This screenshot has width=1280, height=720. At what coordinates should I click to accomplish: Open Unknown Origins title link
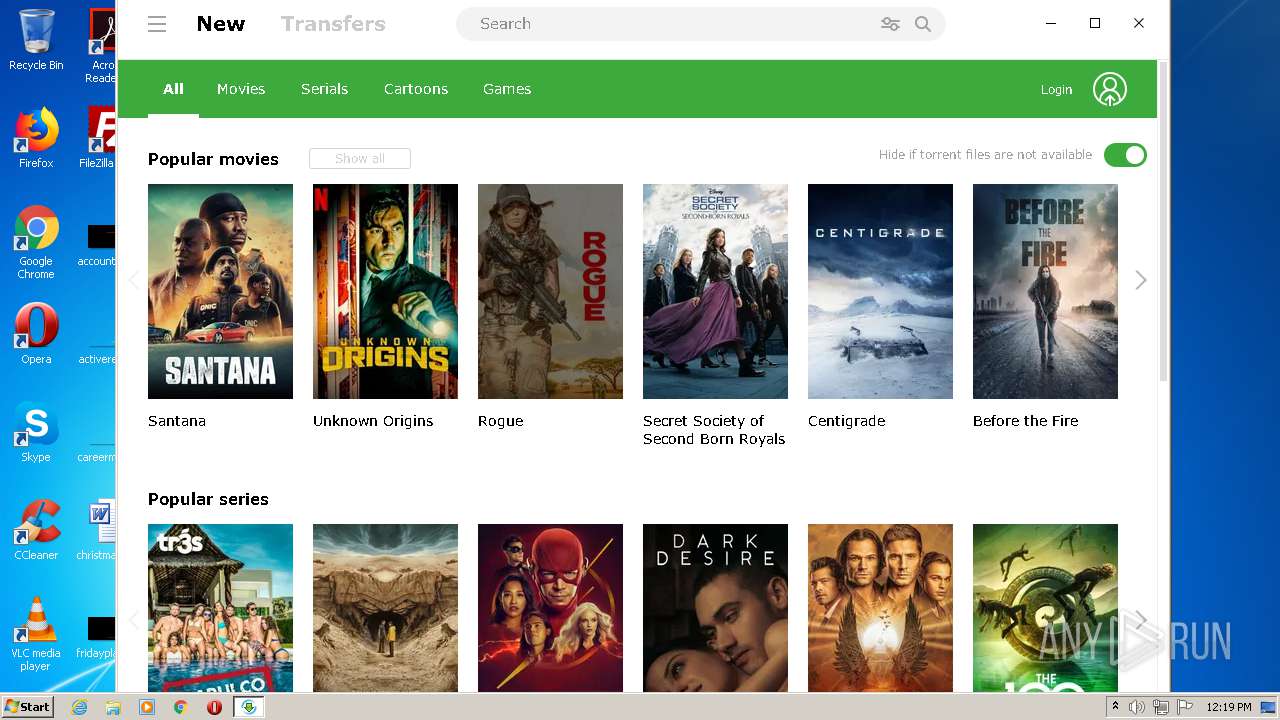(373, 421)
